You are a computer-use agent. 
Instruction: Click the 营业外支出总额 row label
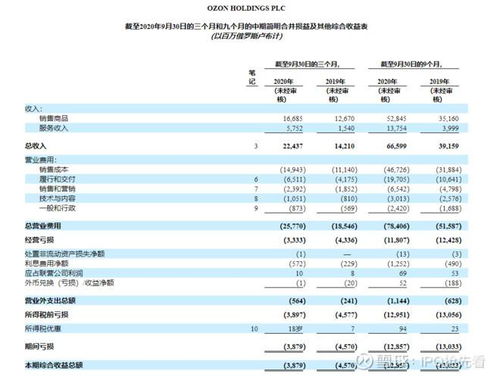[x=50, y=301]
